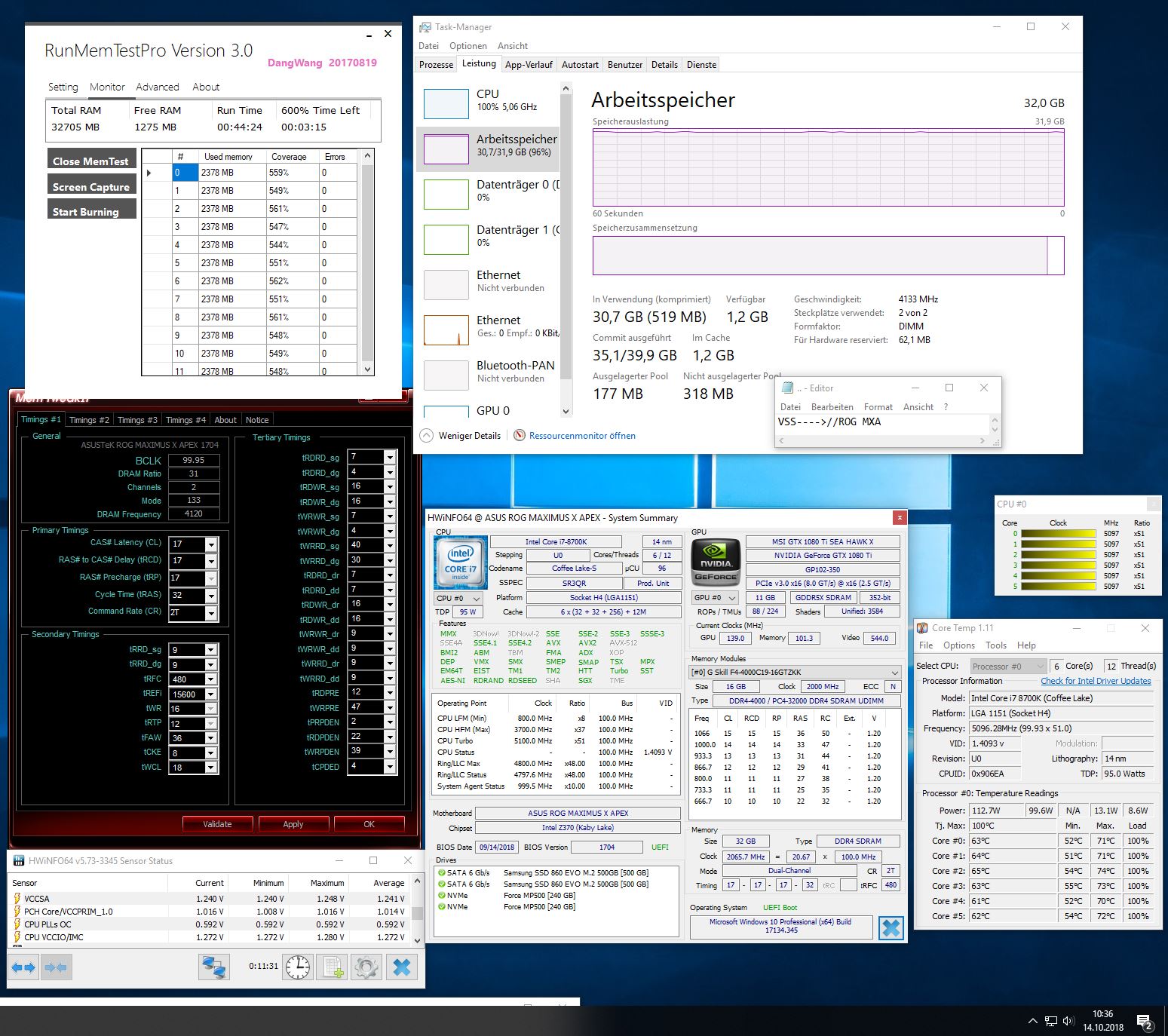This screenshot has width=1168, height=1036.
Task: Open the App-Verlauf tab in Task-Manager
Action: pos(529,65)
